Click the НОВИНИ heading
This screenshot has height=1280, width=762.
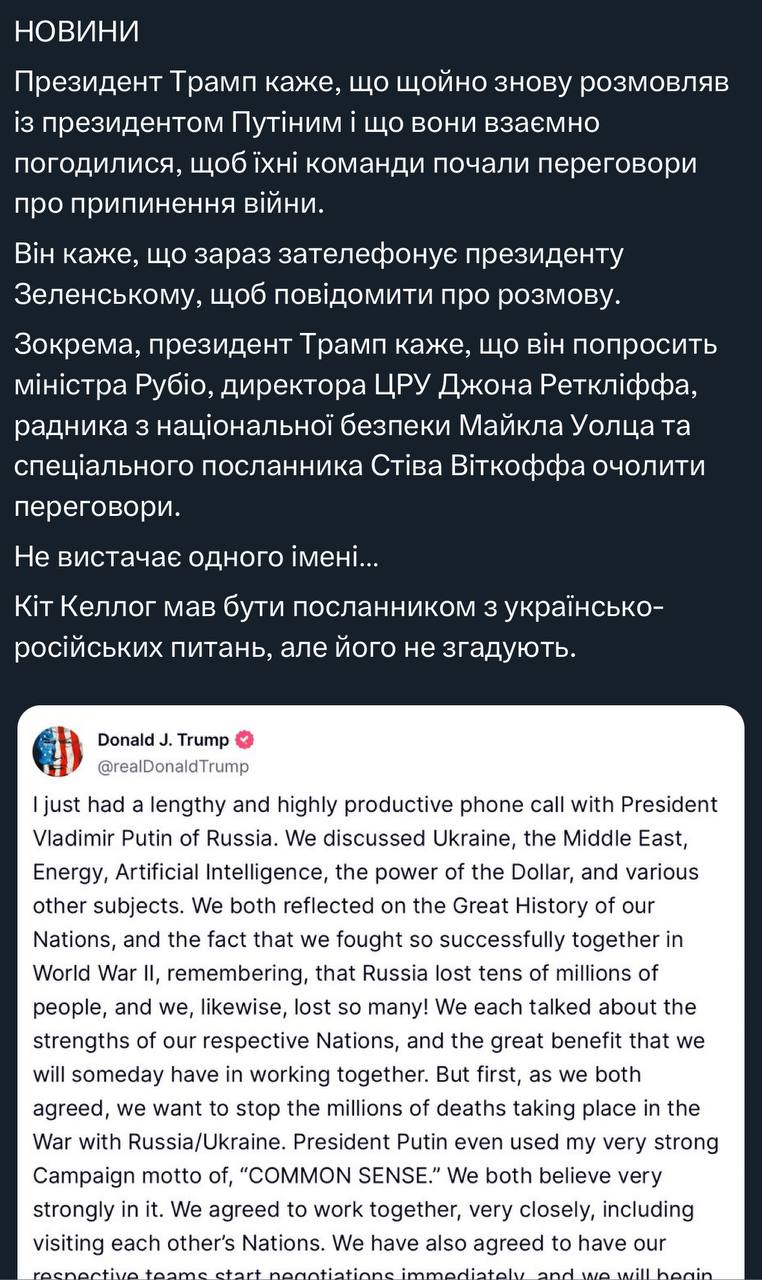[77, 32]
